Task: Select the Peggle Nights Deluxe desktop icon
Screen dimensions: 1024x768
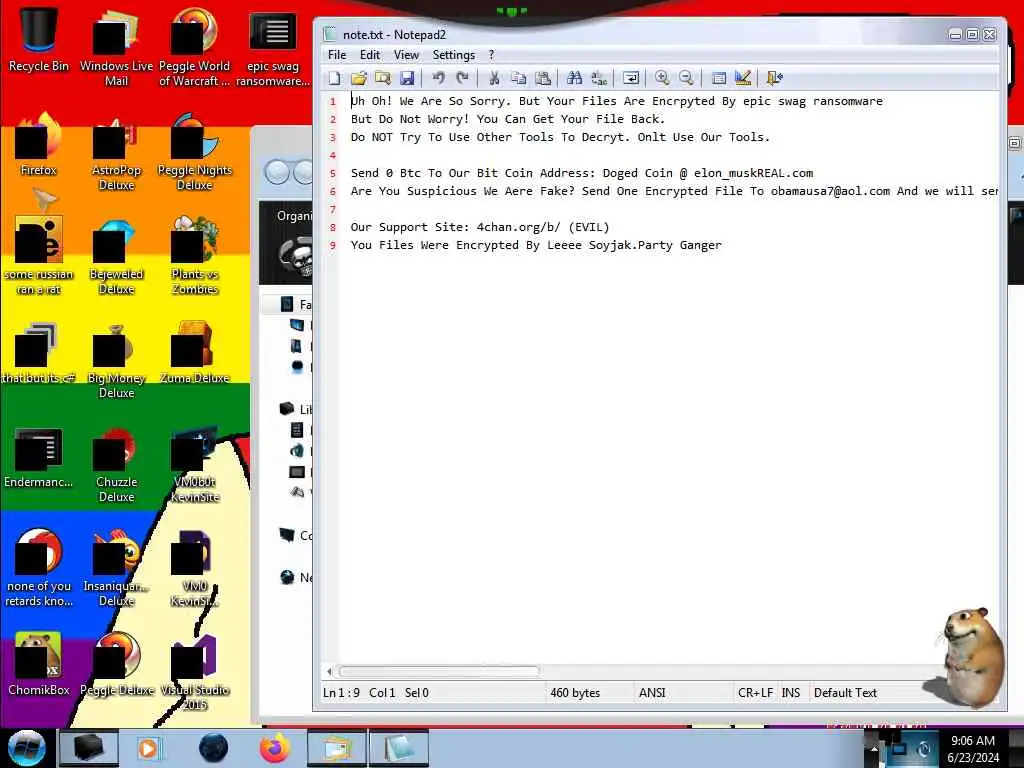Action: point(195,152)
